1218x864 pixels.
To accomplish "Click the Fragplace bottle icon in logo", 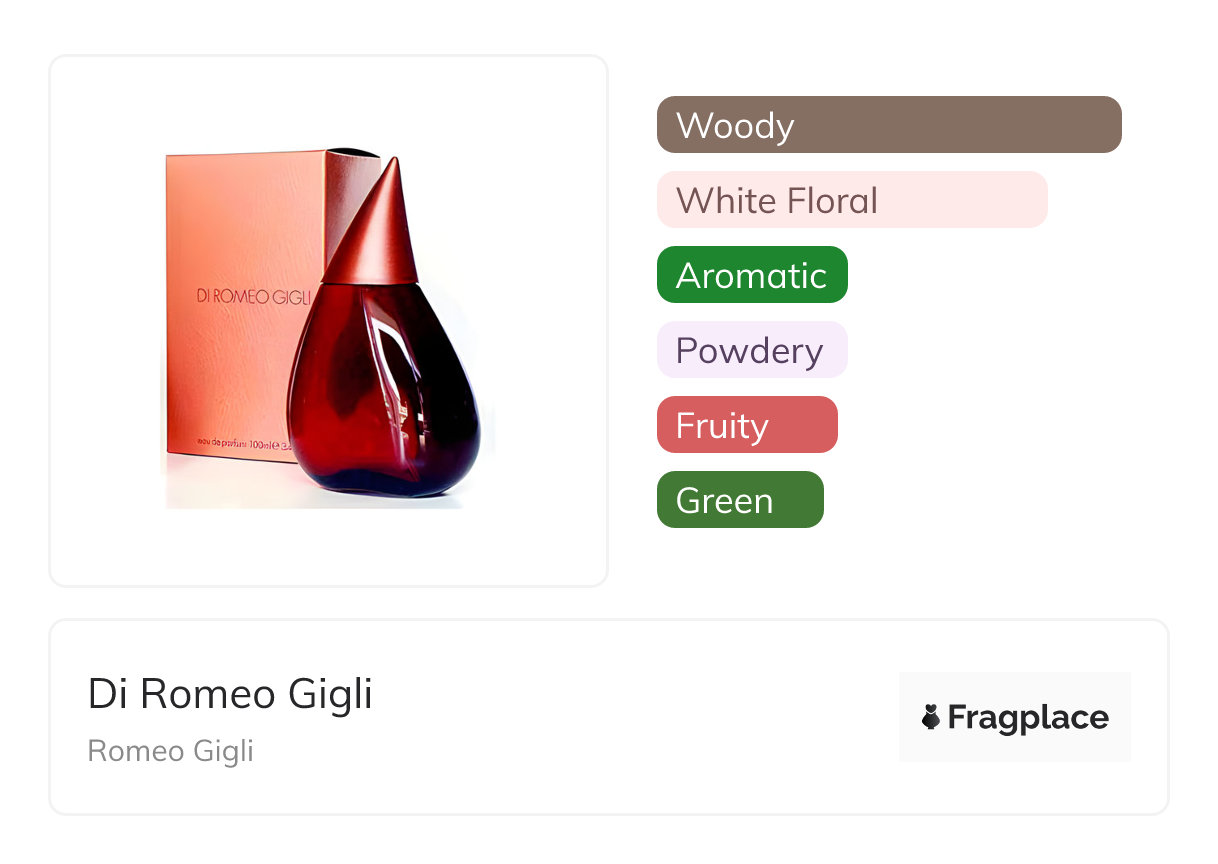I will pos(930,717).
